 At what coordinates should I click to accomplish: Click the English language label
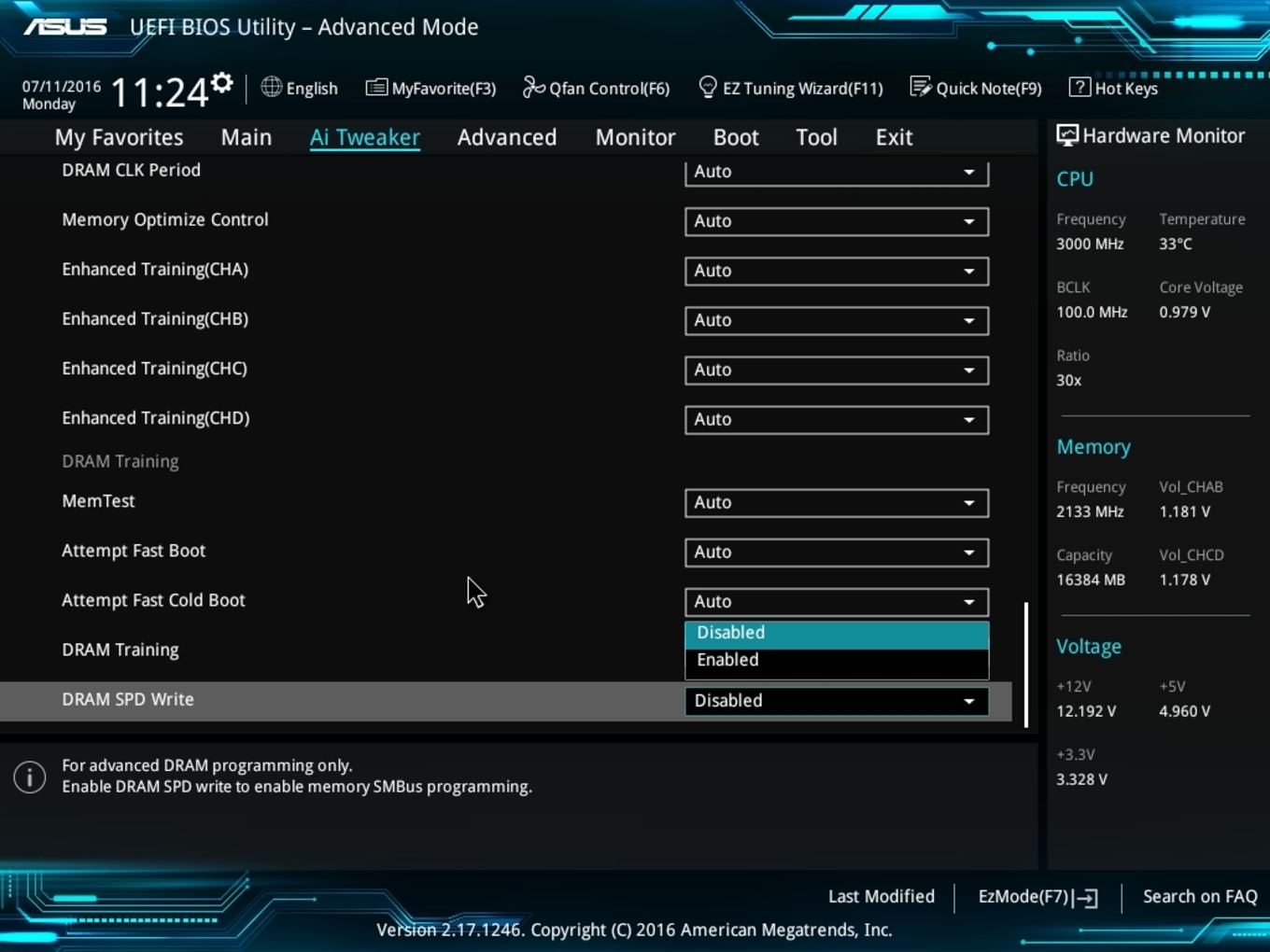[312, 88]
